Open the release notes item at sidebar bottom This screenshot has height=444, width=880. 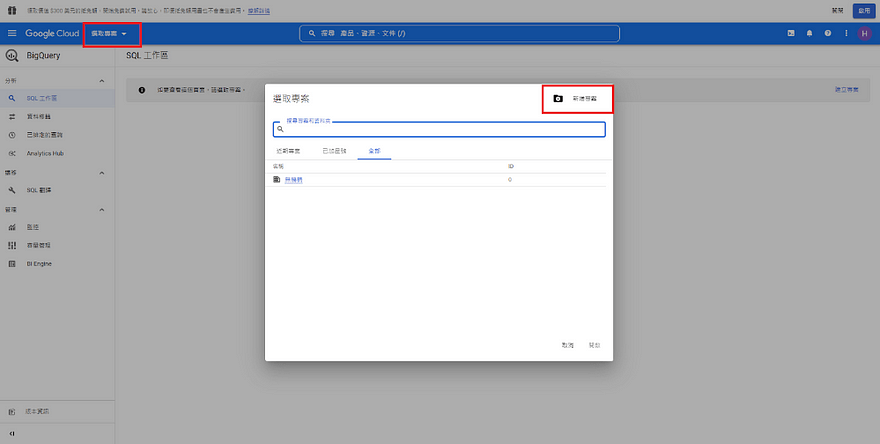tap(57, 411)
